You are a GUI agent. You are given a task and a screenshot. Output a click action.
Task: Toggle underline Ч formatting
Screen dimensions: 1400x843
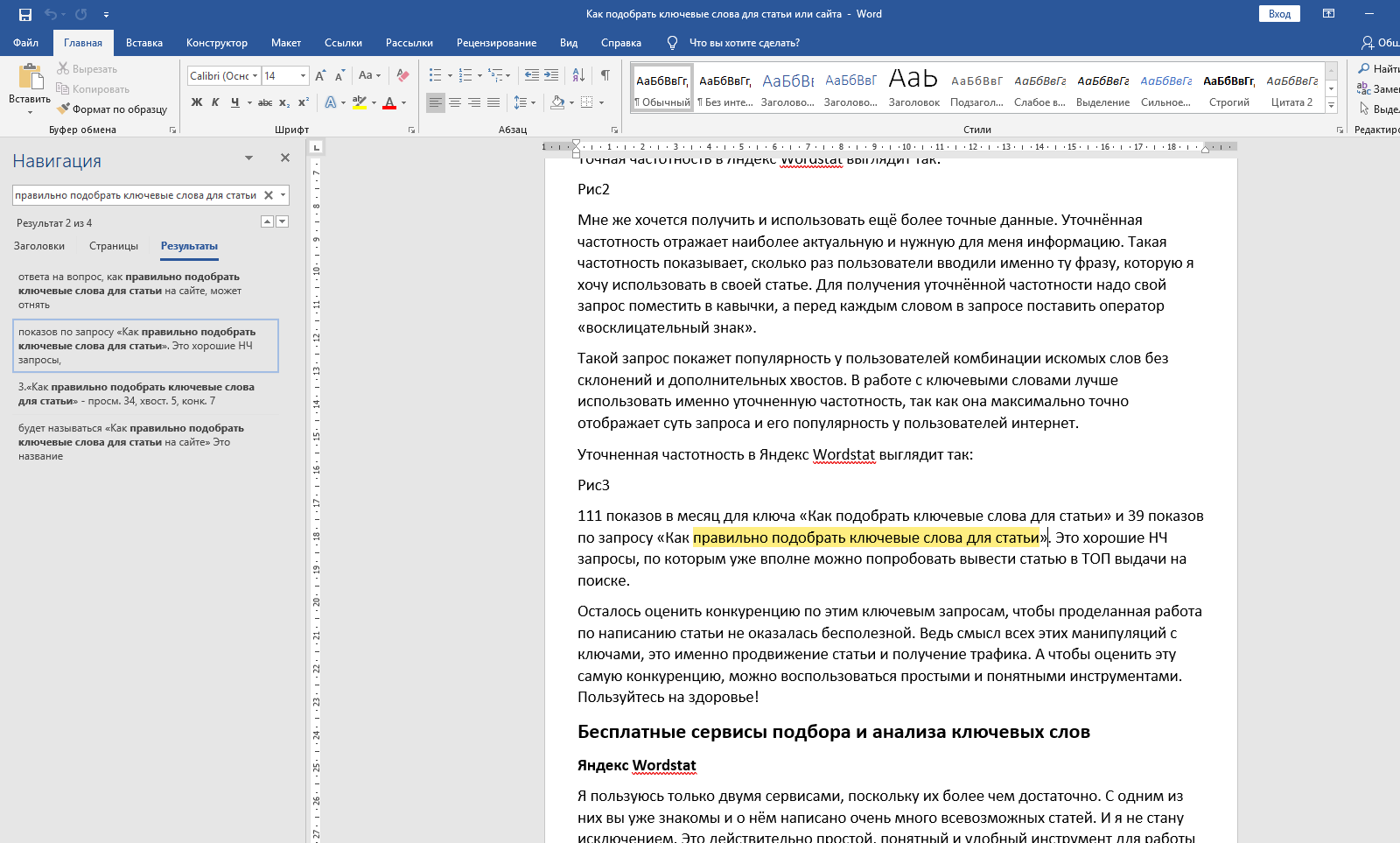pyautogui.click(x=234, y=102)
